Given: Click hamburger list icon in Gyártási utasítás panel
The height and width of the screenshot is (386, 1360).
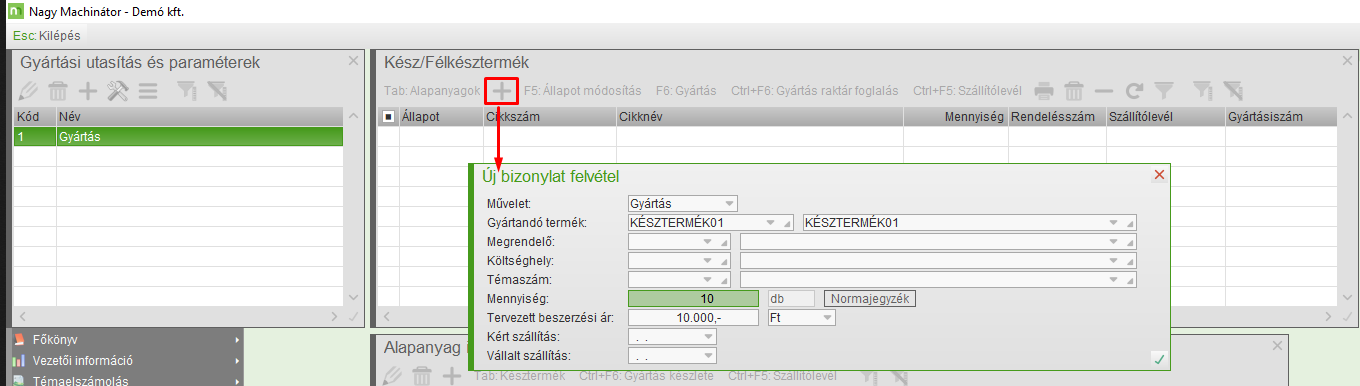Looking at the screenshot, I should click(148, 91).
